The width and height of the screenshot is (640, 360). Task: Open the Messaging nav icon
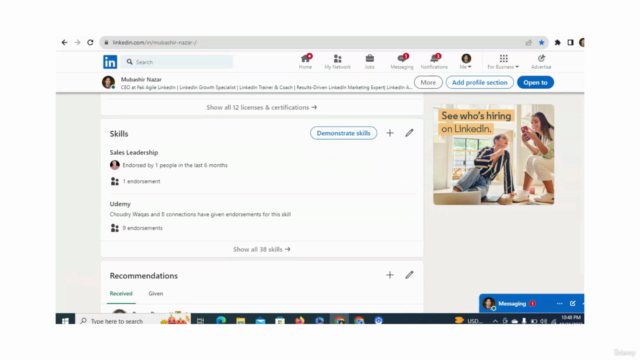point(402,61)
